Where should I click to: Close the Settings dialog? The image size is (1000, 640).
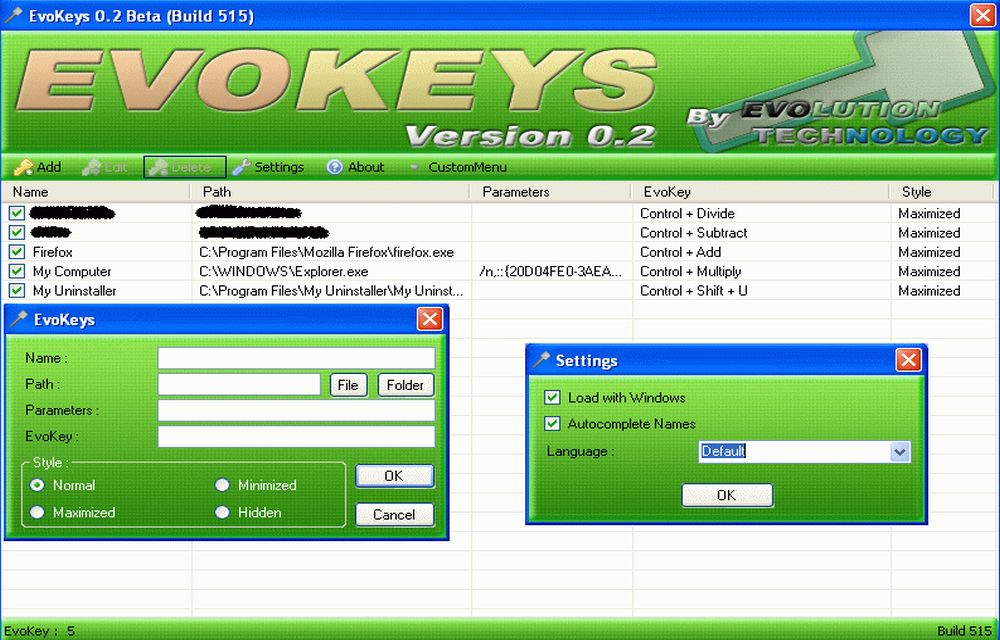pyautogui.click(x=908, y=360)
